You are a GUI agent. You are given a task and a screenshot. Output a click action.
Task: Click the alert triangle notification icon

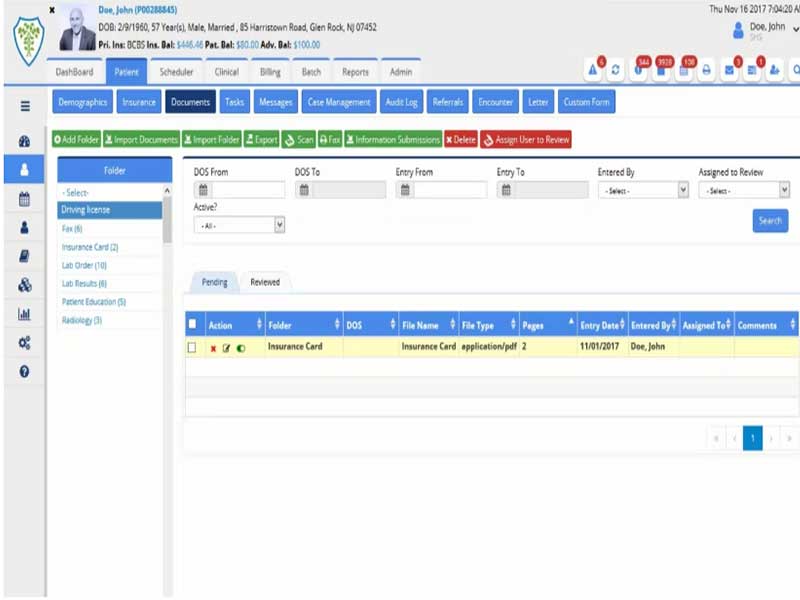tap(592, 70)
